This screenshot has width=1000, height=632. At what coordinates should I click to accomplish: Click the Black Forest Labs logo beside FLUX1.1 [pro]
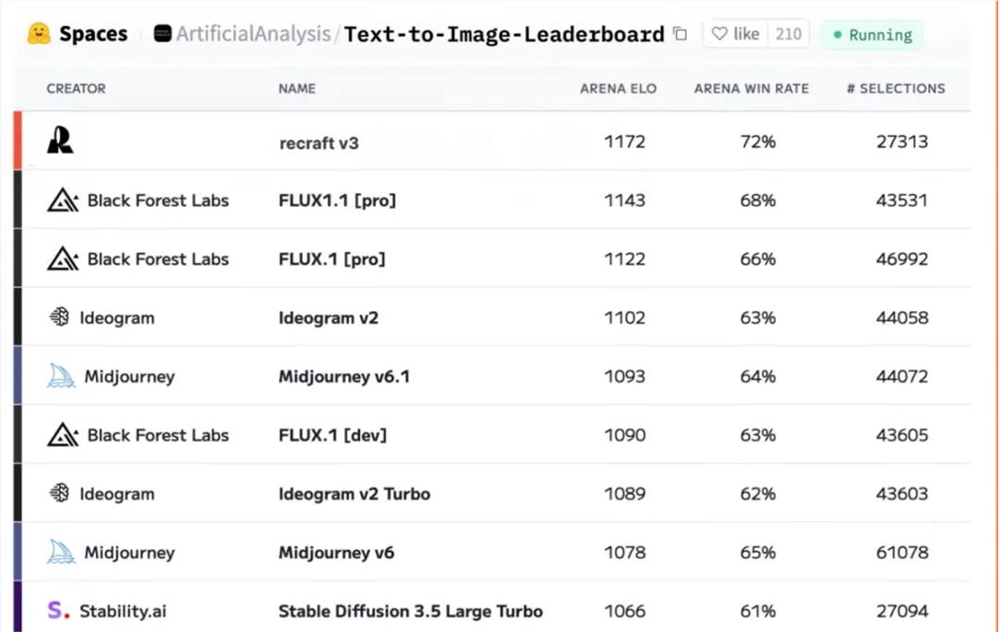[63, 200]
